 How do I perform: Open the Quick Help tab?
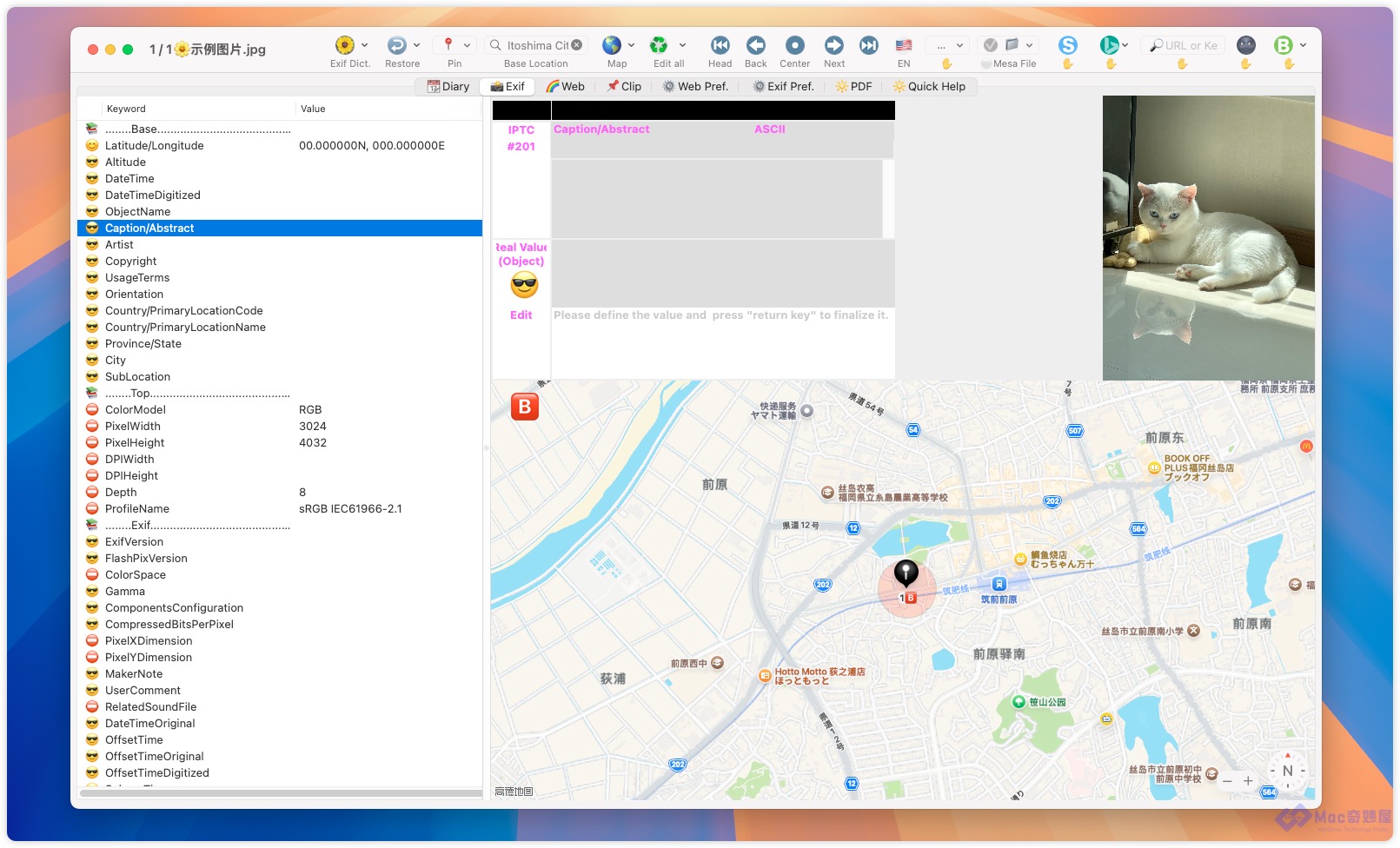[929, 86]
